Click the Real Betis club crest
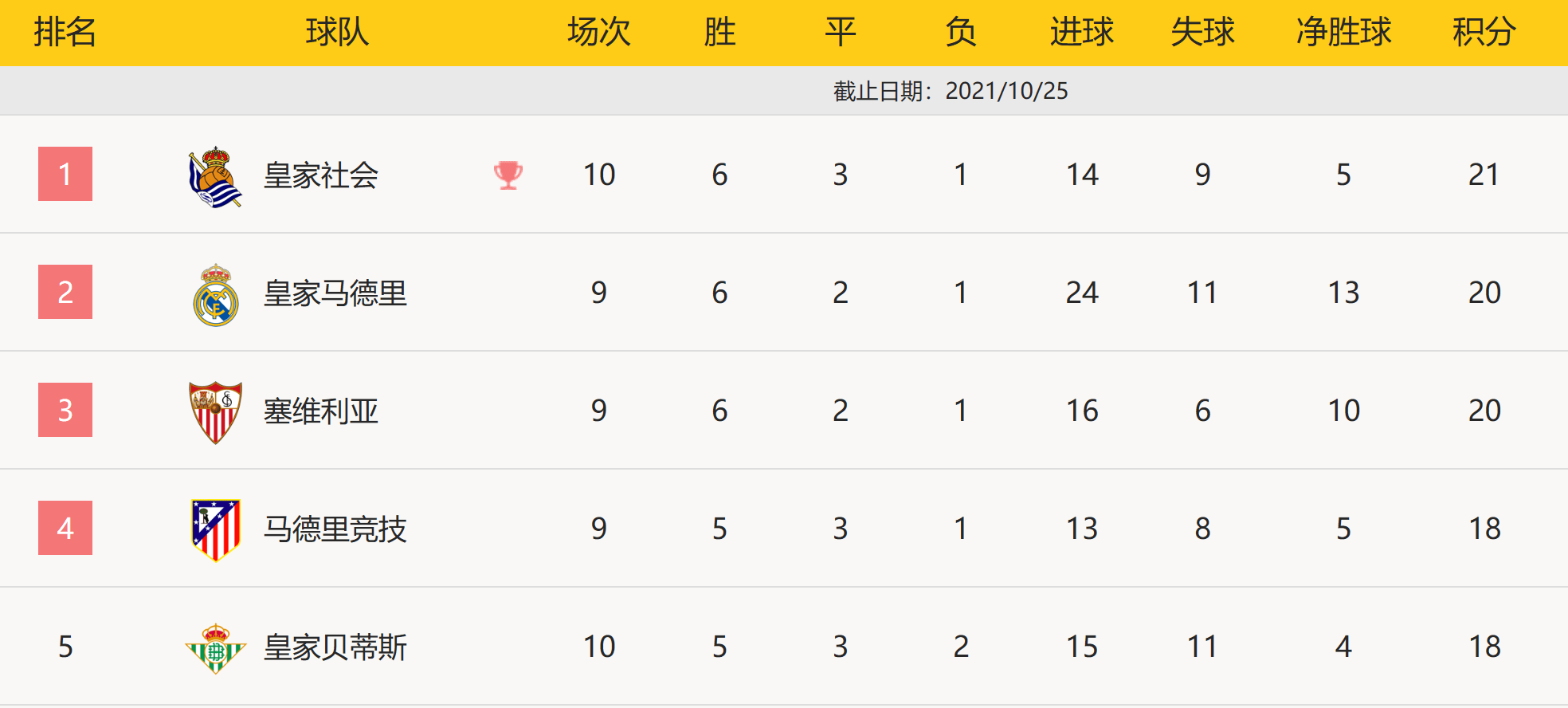This screenshot has width=1568, height=708. 215,648
